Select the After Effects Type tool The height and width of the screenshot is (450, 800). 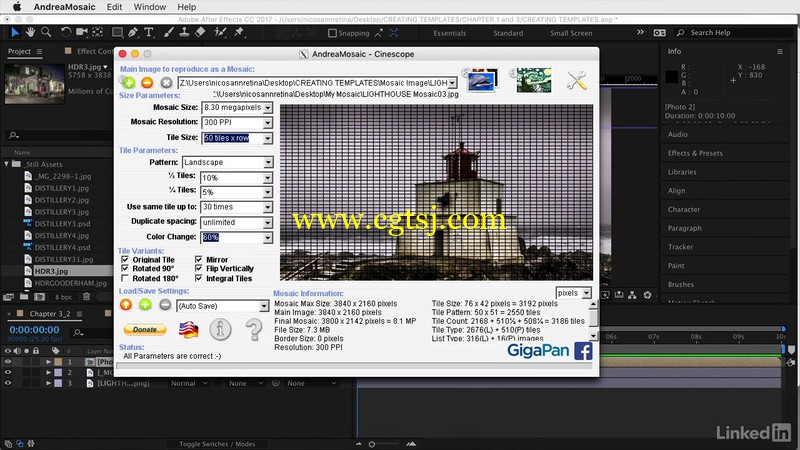149,32
